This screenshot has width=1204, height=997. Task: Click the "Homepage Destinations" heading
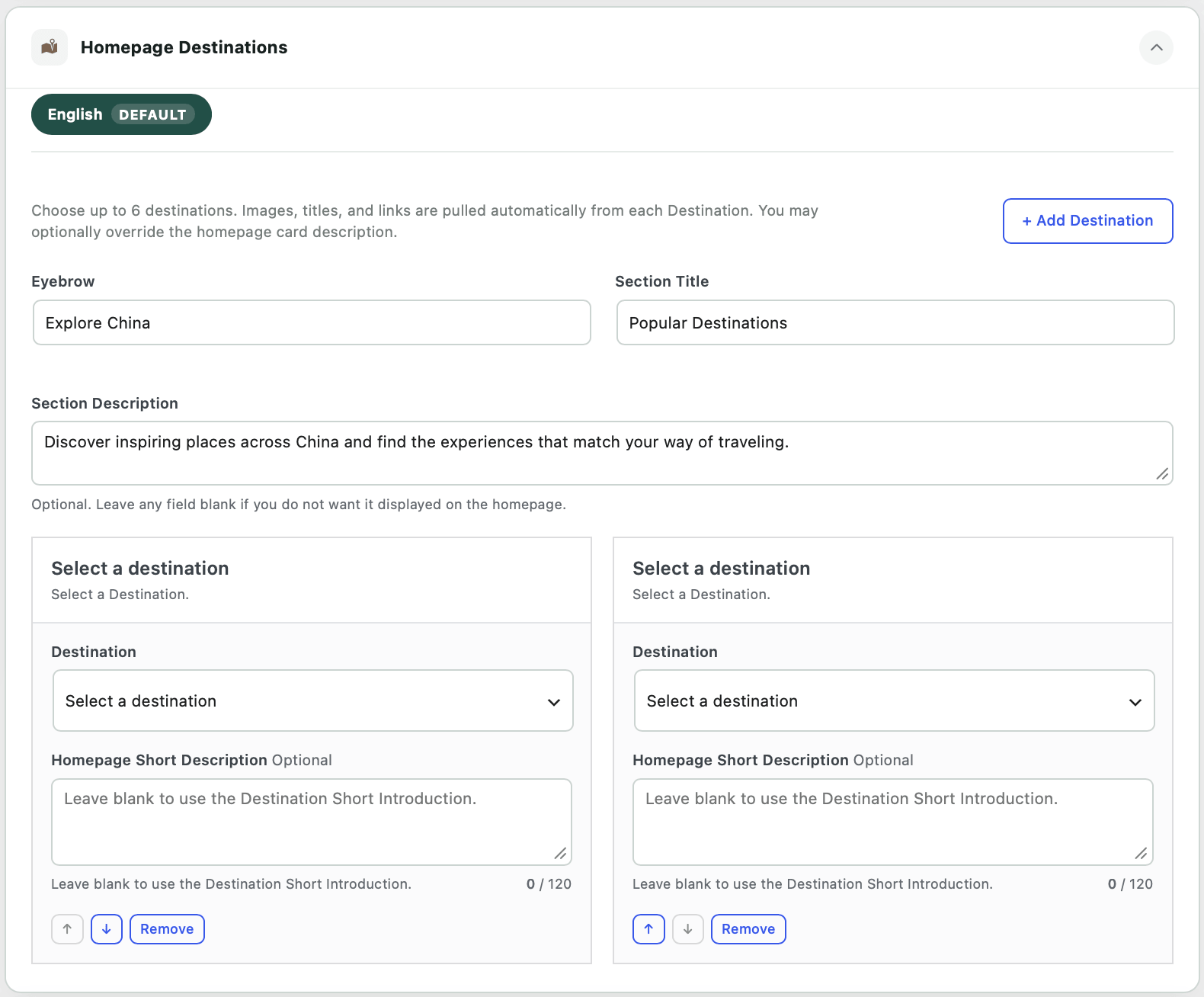184,47
